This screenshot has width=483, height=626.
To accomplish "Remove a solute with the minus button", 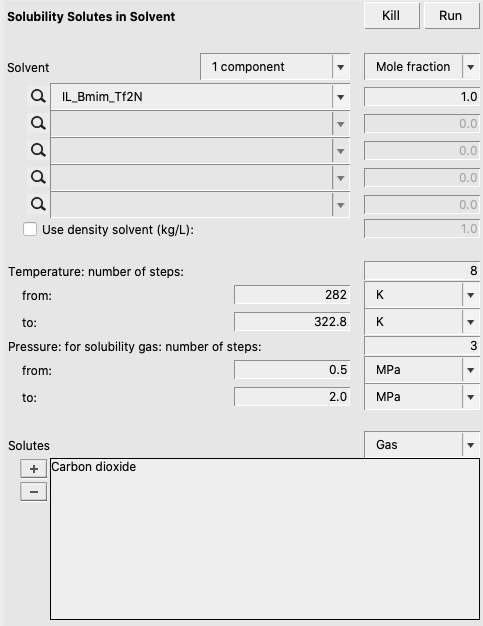I will coord(34,492).
